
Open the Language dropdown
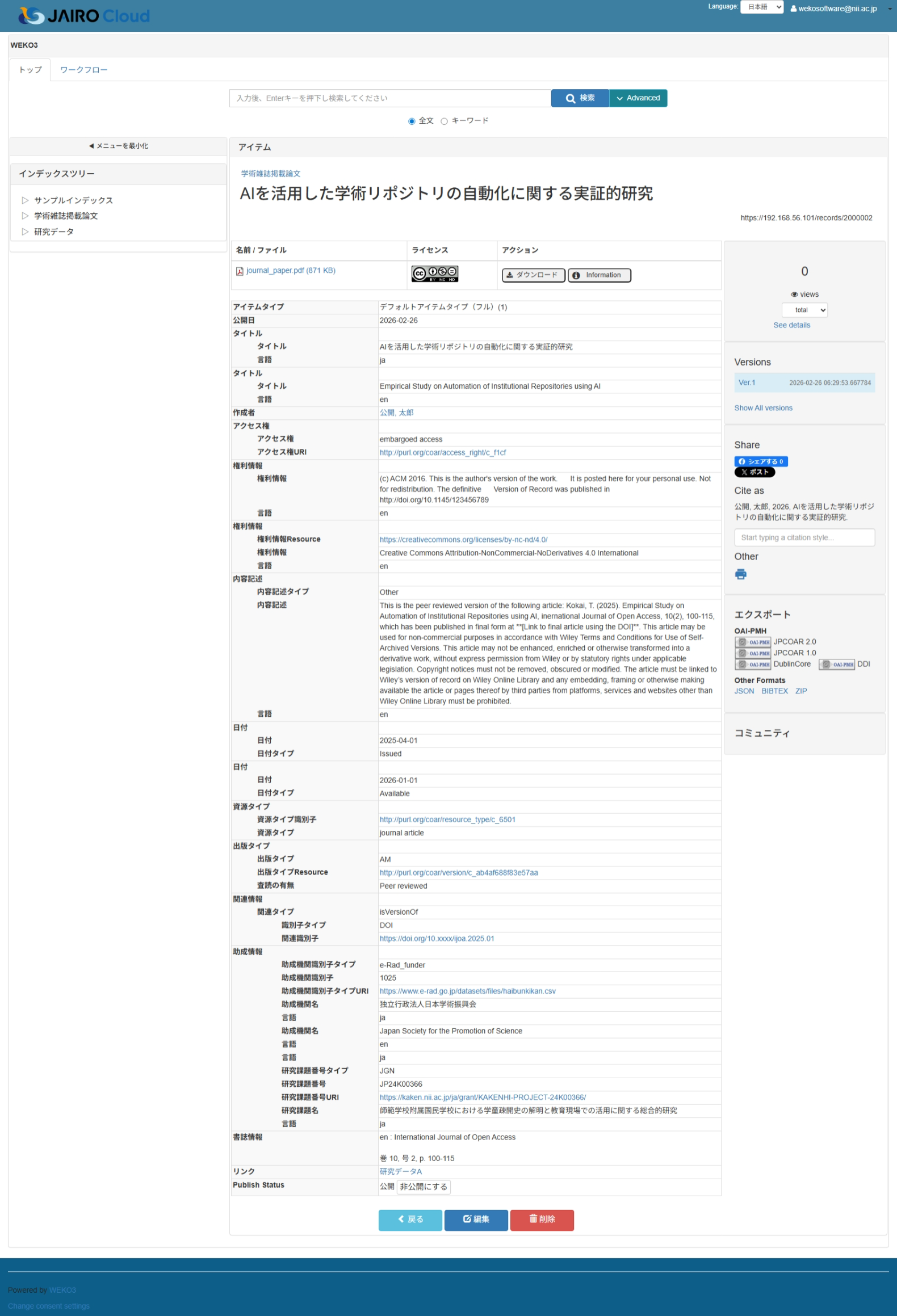coord(762,7)
